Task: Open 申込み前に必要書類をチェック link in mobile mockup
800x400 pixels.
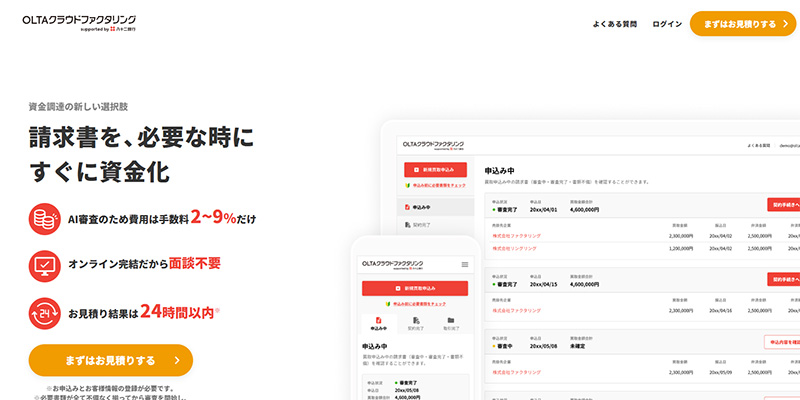Action: tap(419, 304)
